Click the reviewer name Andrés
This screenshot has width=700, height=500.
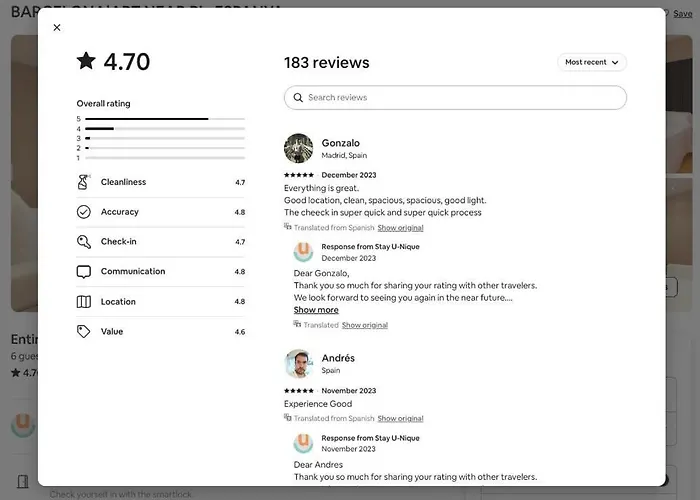(x=338, y=358)
